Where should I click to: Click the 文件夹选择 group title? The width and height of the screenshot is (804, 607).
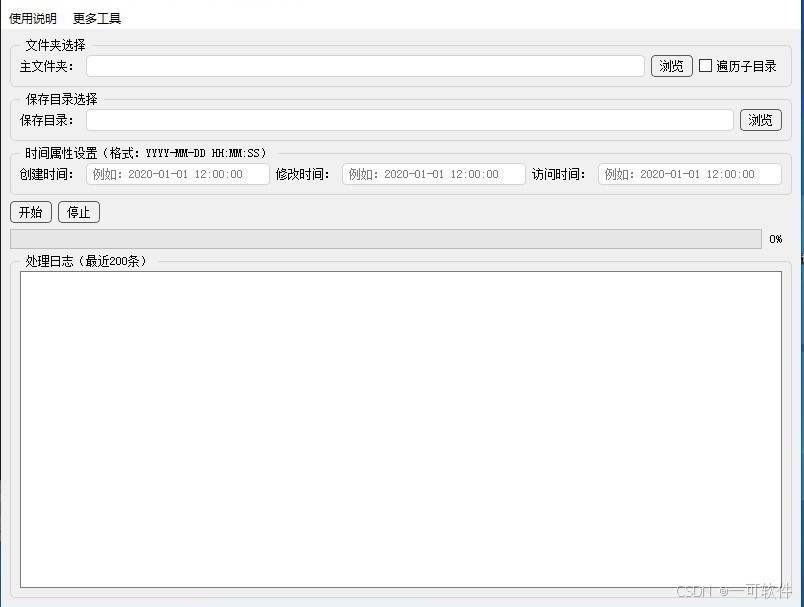click(55, 45)
